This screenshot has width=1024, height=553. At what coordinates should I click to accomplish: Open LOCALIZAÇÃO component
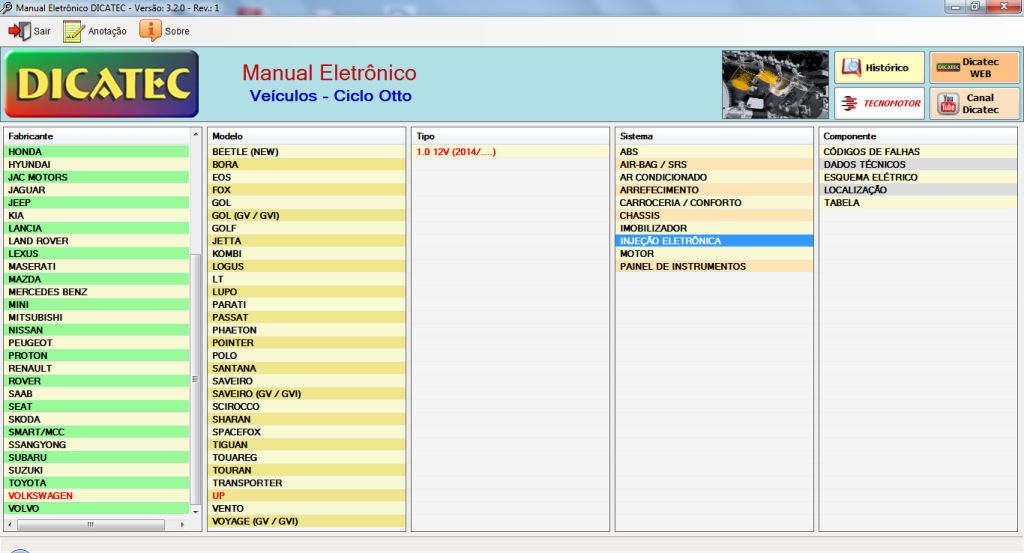click(x=918, y=190)
